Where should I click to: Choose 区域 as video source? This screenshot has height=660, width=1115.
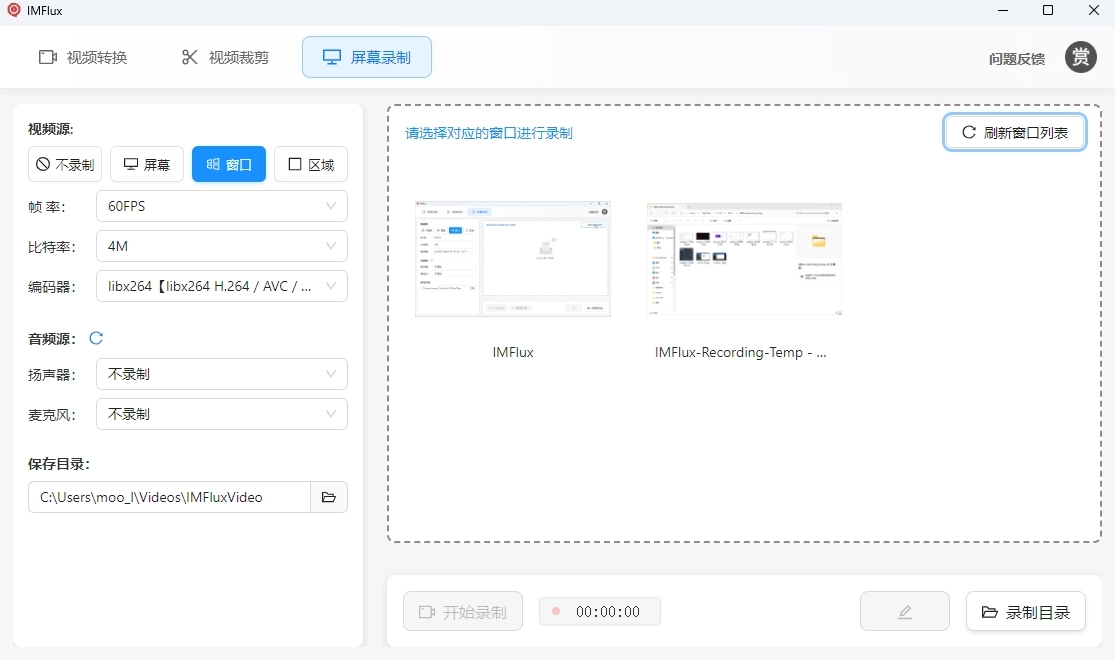[x=311, y=164]
